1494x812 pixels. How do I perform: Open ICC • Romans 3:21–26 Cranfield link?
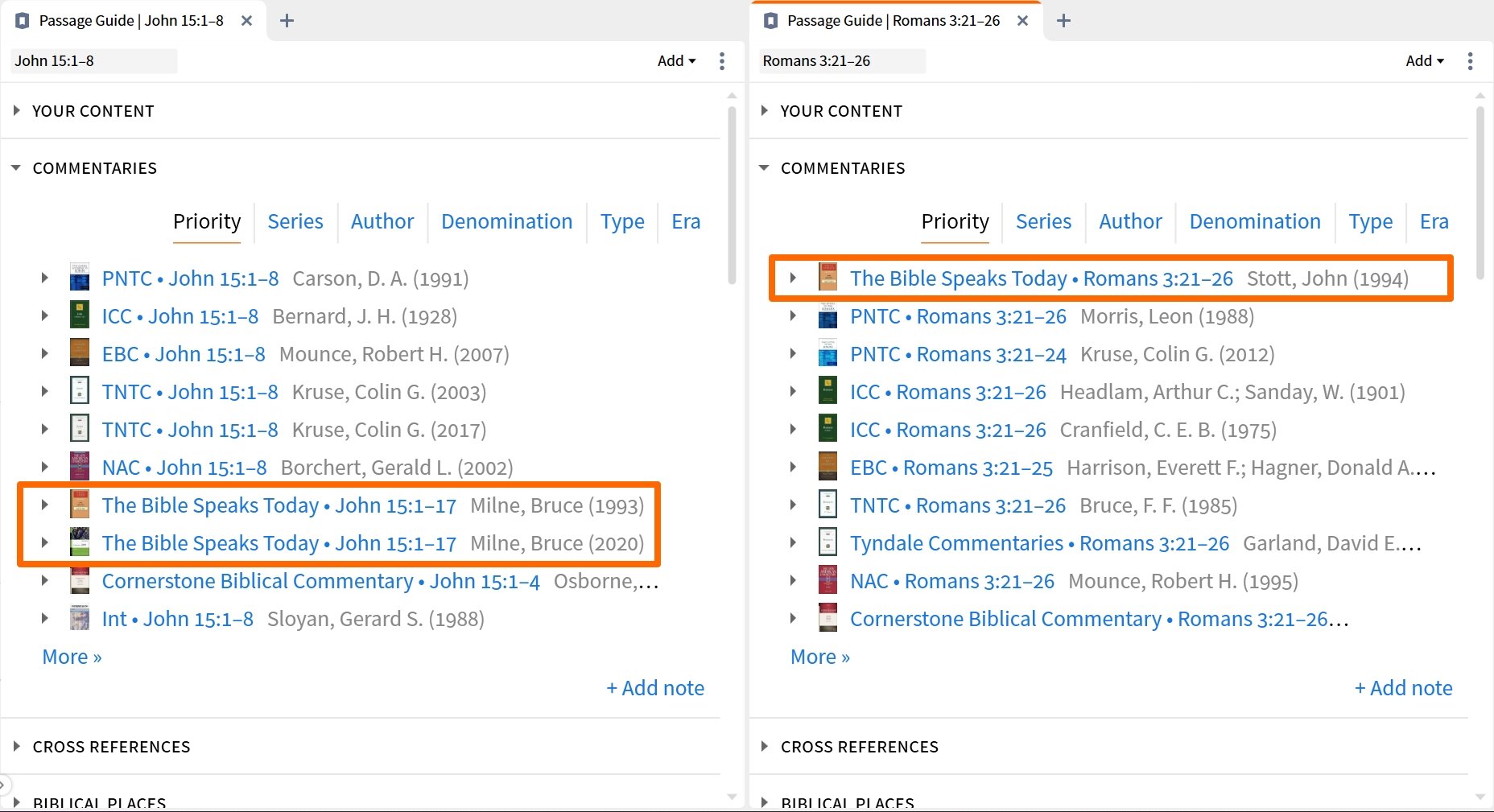948,430
